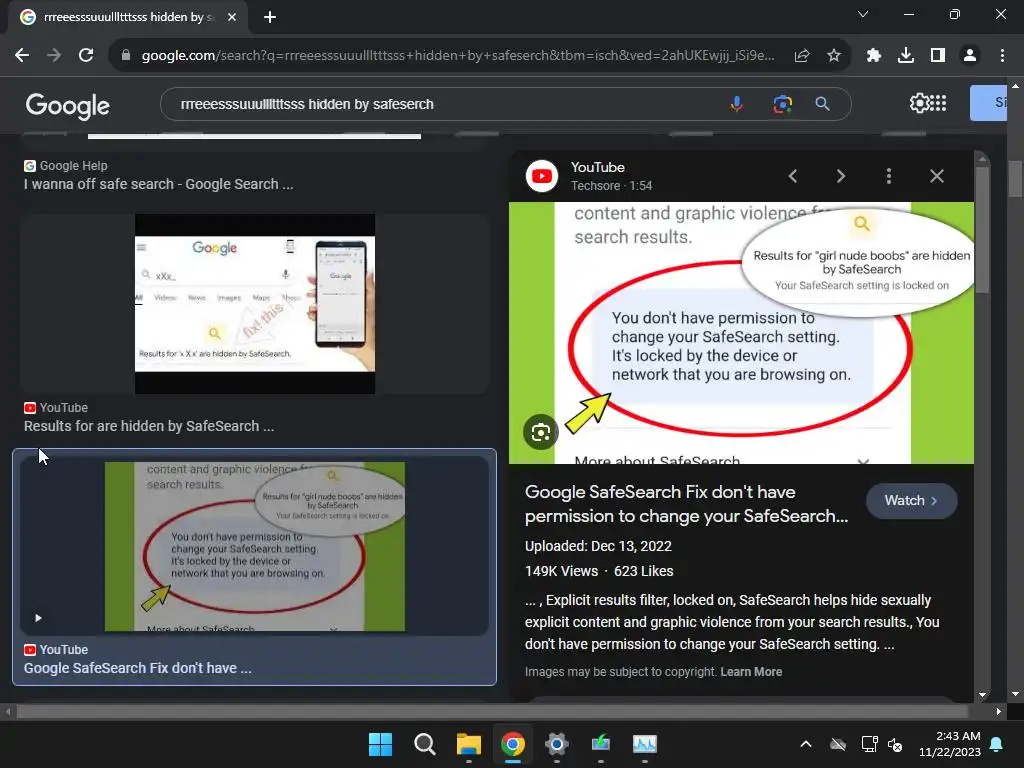Screen dimensions: 1024x768
Task: Click the blue Sign in button
Action: point(989,103)
